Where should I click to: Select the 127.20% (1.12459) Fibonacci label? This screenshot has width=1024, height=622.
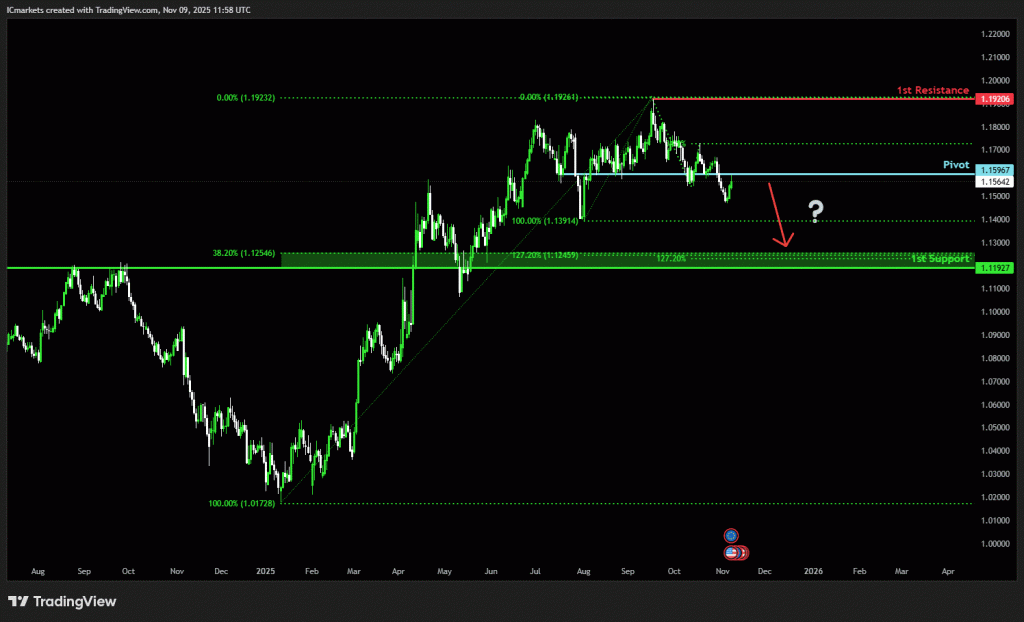coord(544,255)
